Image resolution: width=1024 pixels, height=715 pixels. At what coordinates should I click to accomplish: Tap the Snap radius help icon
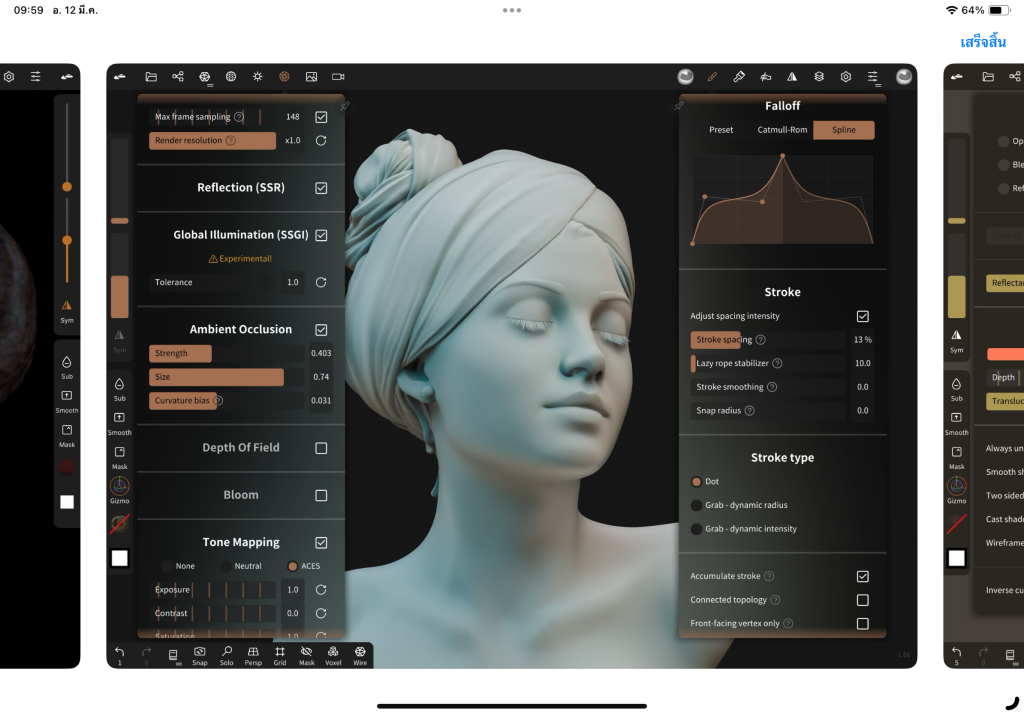[749, 411]
